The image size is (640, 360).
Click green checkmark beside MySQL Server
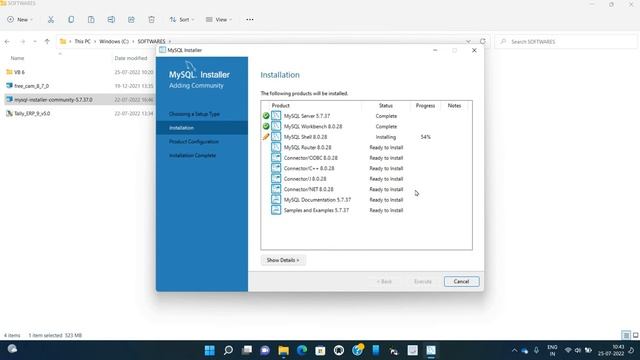pyautogui.click(x=266, y=116)
